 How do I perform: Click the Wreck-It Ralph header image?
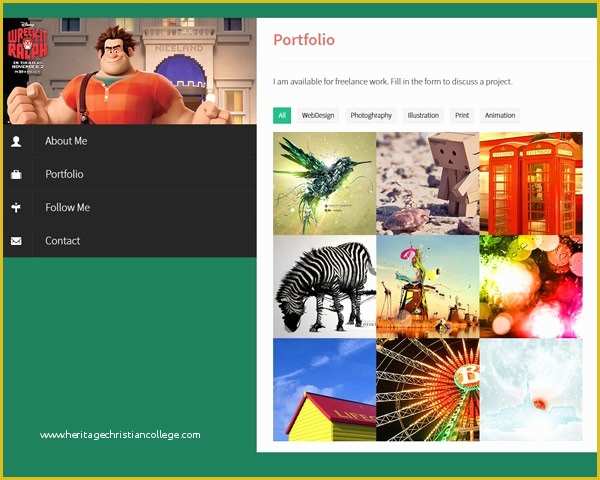[130, 71]
